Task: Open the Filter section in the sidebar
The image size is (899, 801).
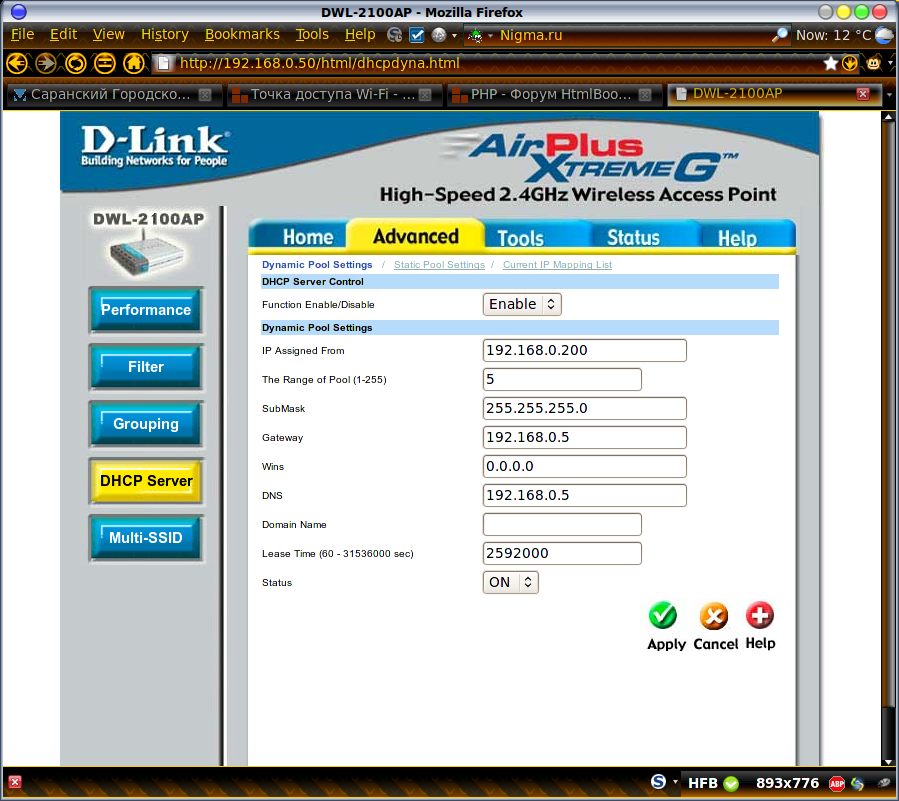Action: pos(146,367)
